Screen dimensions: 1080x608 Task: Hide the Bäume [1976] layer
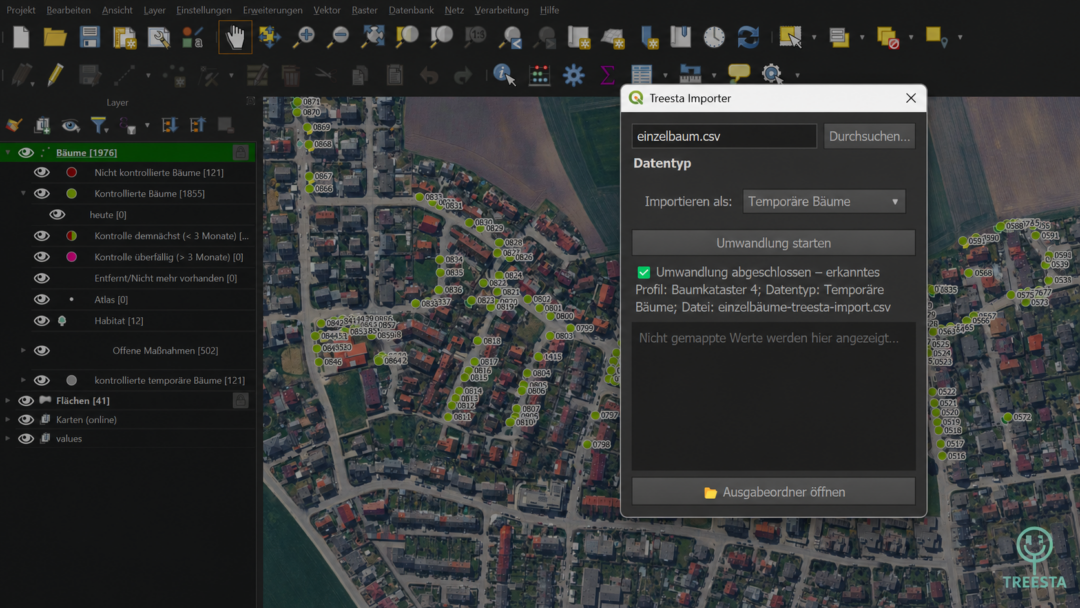pos(25,152)
